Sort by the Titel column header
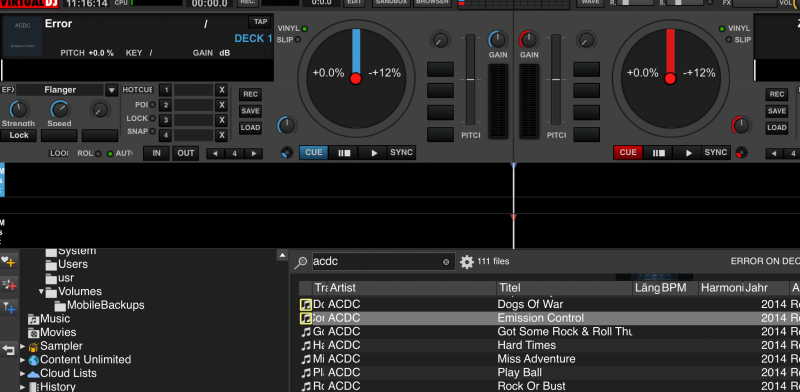 pos(565,288)
